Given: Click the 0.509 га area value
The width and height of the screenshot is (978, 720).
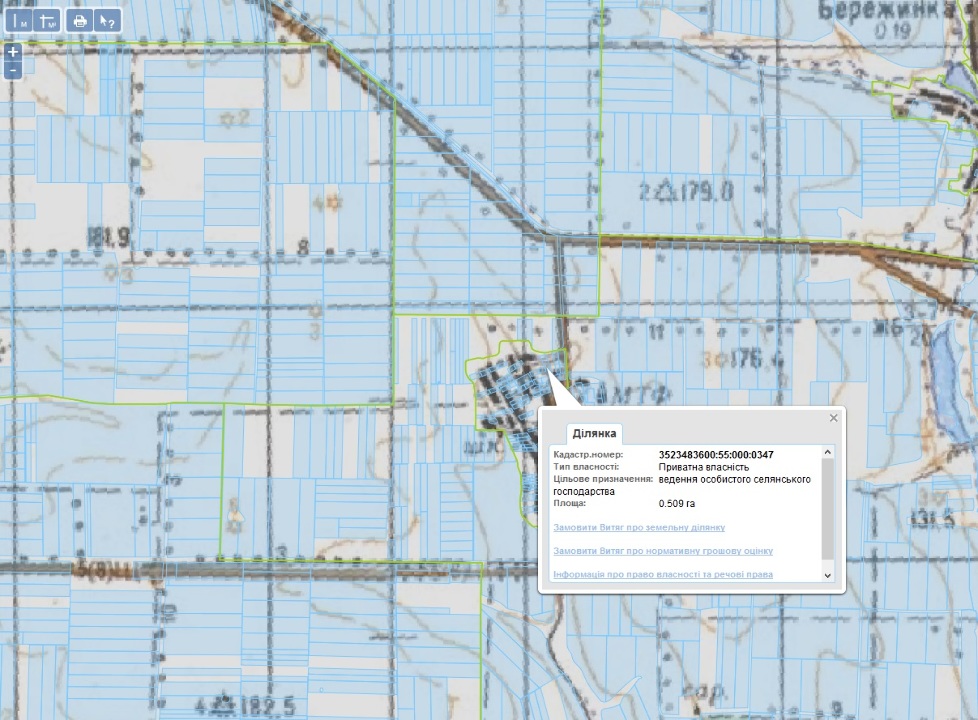Looking at the screenshot, I should [677, 503].
